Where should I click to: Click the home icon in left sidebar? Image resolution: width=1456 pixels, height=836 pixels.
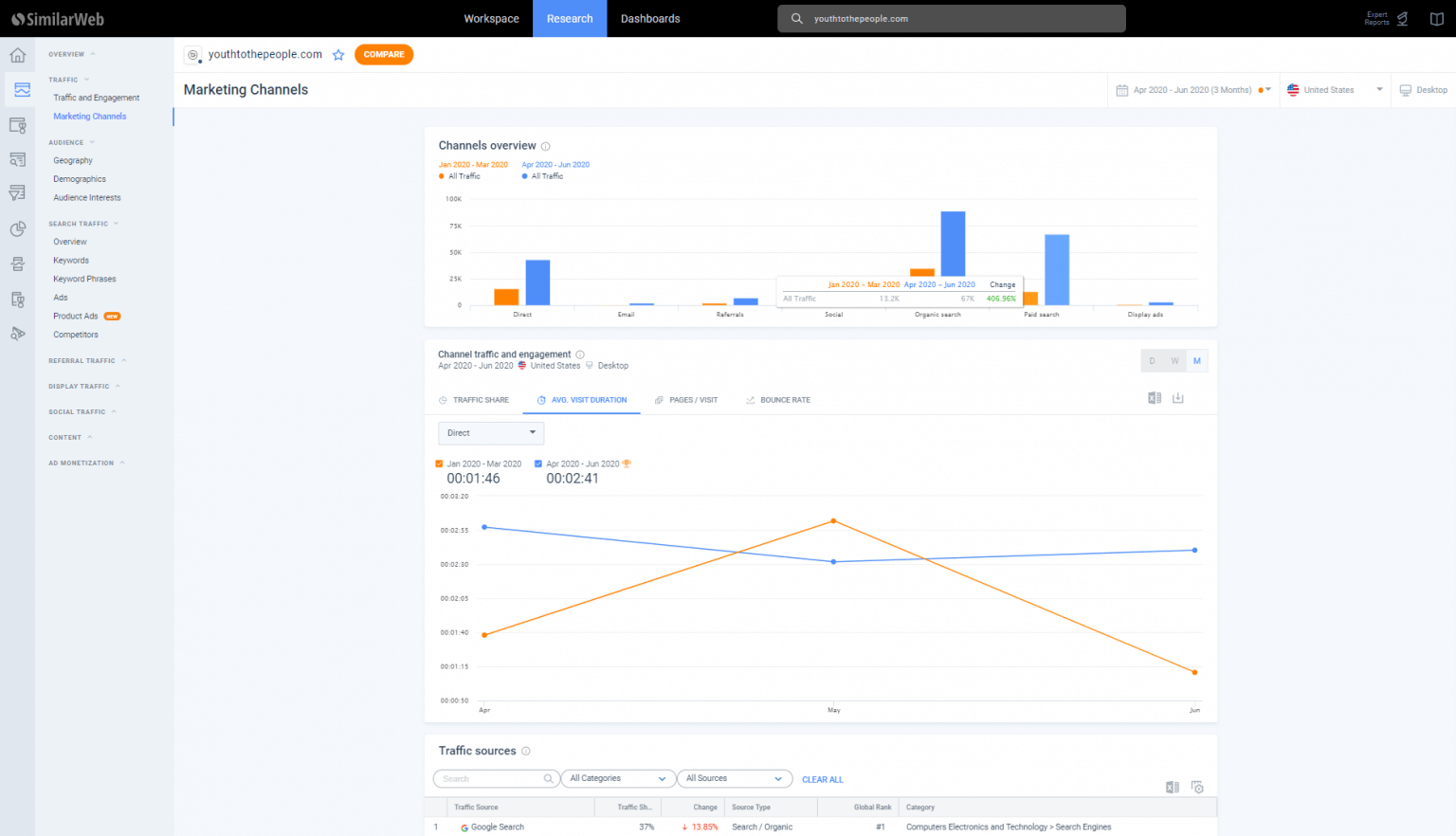click(17, 55)
